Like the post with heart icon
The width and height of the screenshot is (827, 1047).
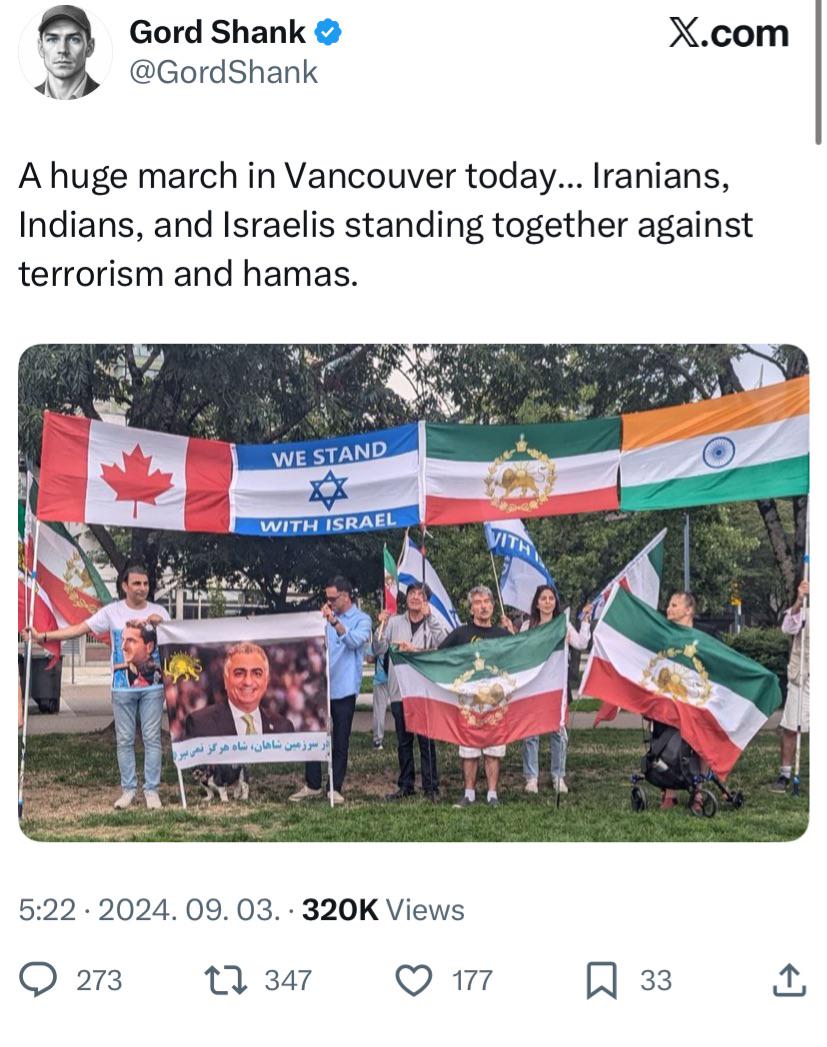point(414,980)
